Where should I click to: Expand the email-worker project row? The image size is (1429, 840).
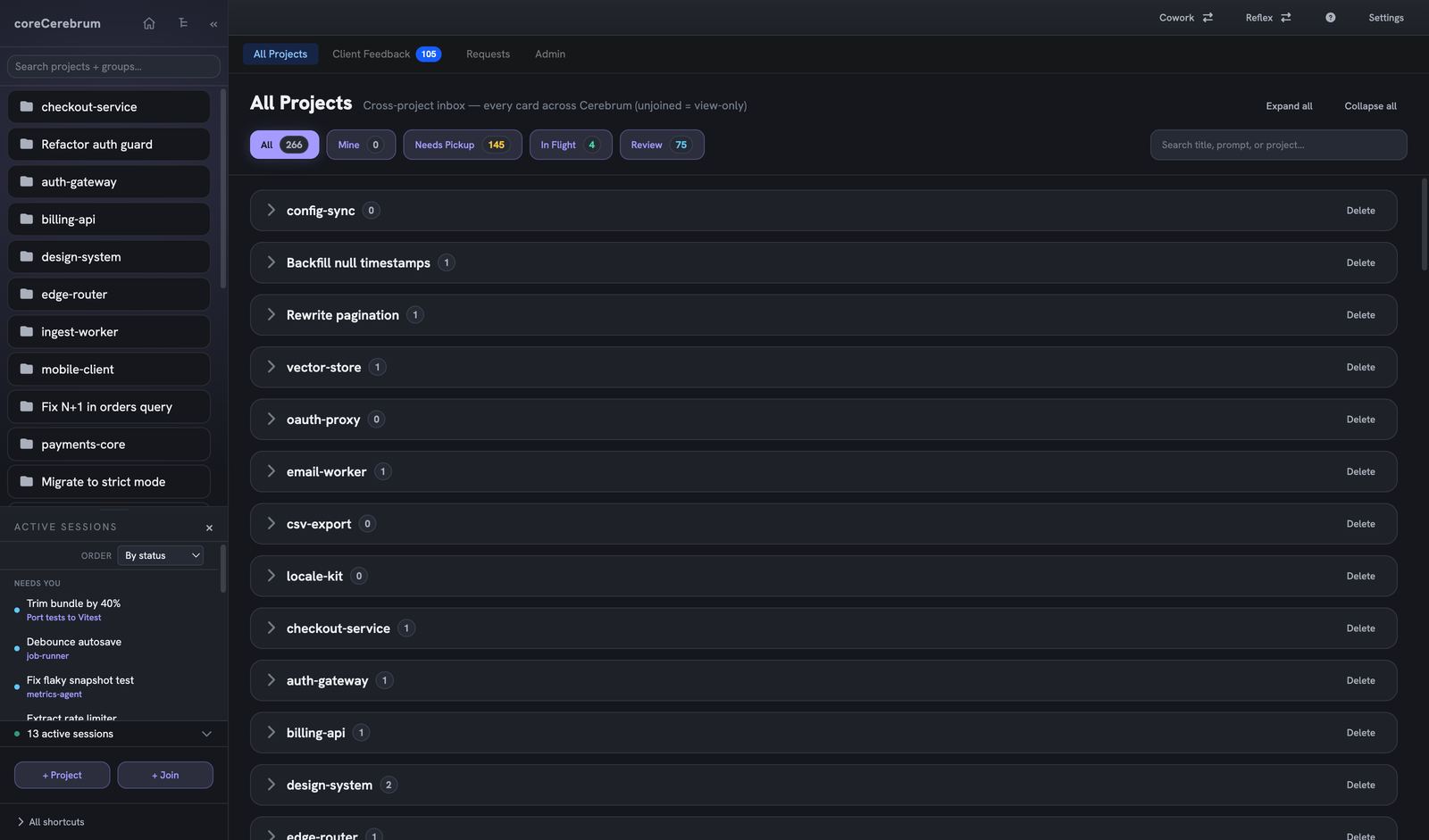click(x=271, y=471)
